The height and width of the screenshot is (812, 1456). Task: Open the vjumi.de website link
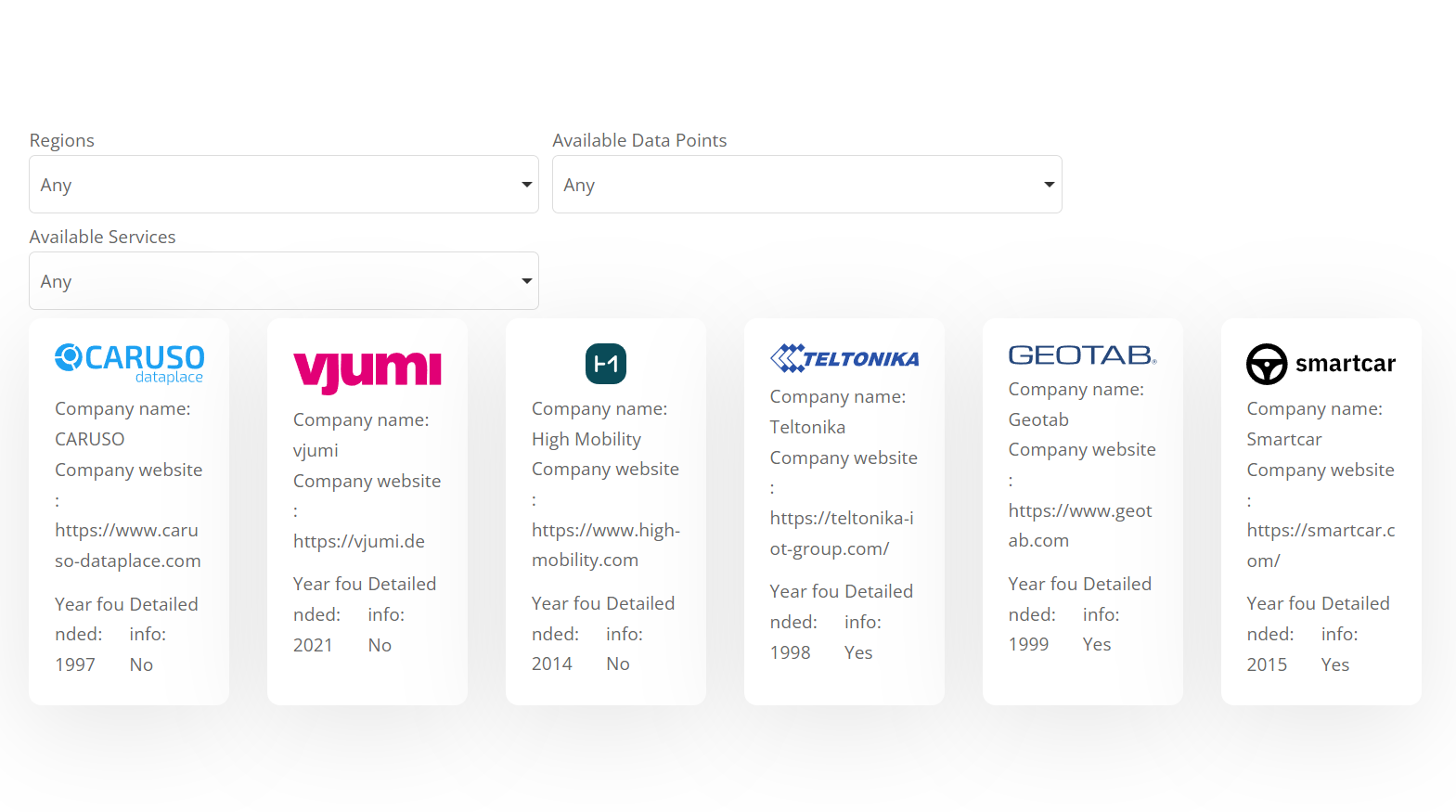pyautogui.click(x=359, y=541)
